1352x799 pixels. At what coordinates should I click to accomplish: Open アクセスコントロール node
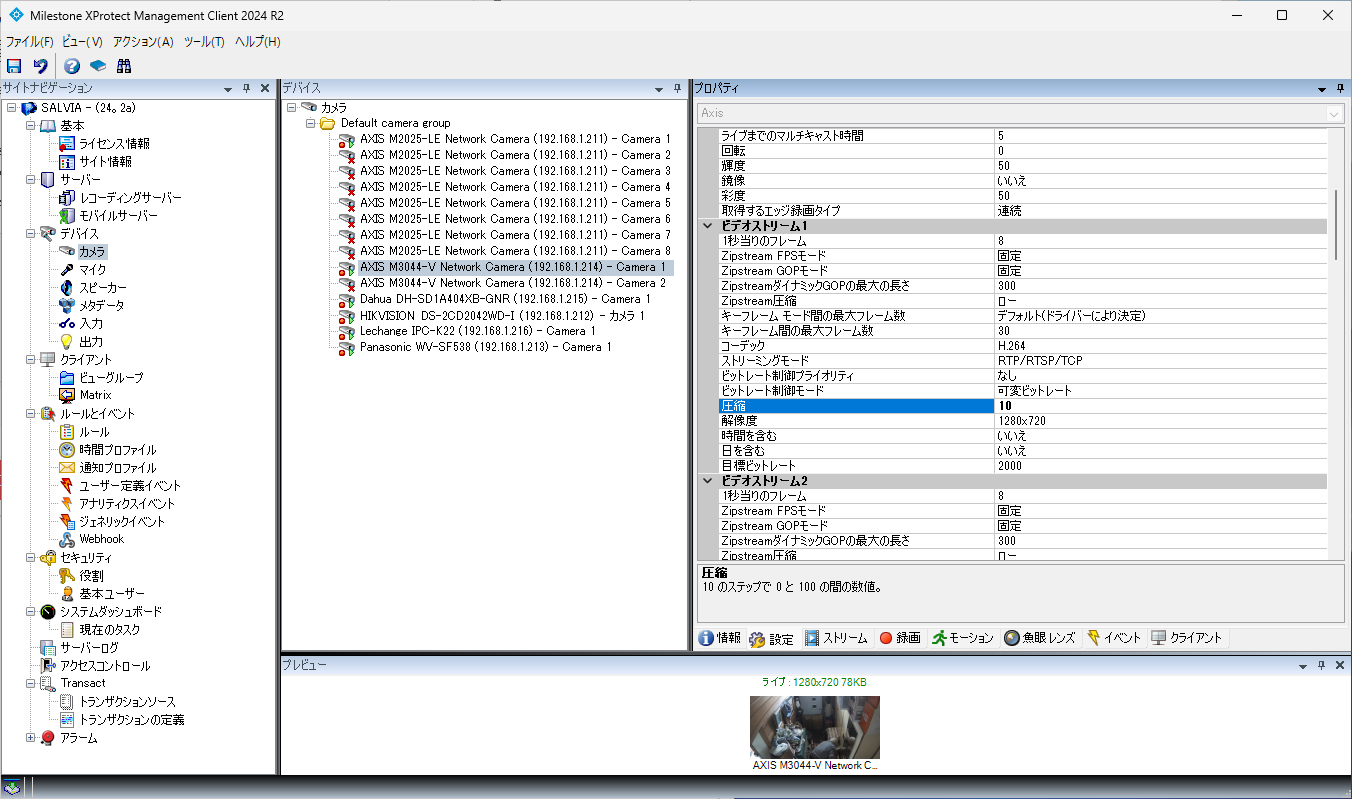(105, 666)
